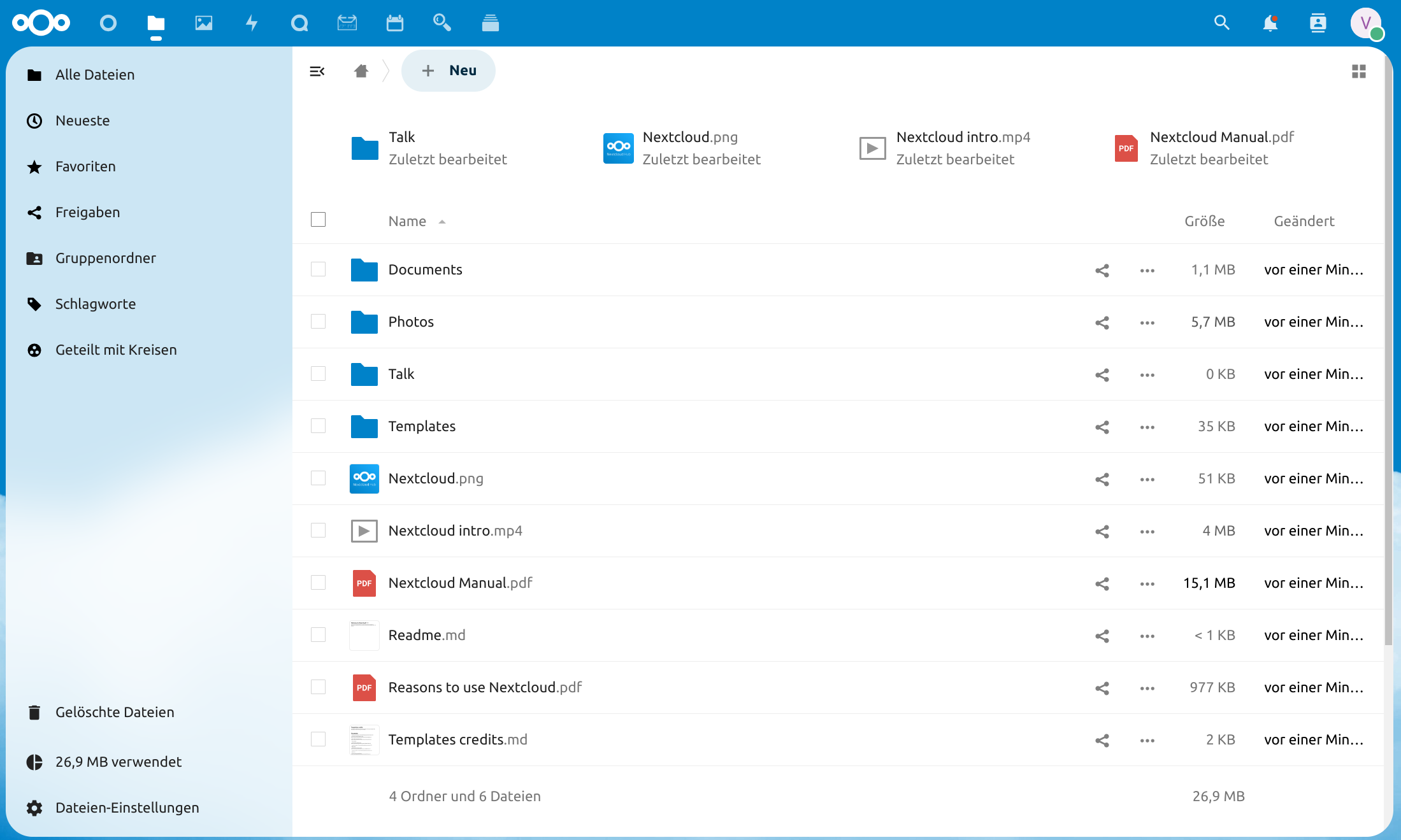Open the Mail app from the top bar

(347, 23)
